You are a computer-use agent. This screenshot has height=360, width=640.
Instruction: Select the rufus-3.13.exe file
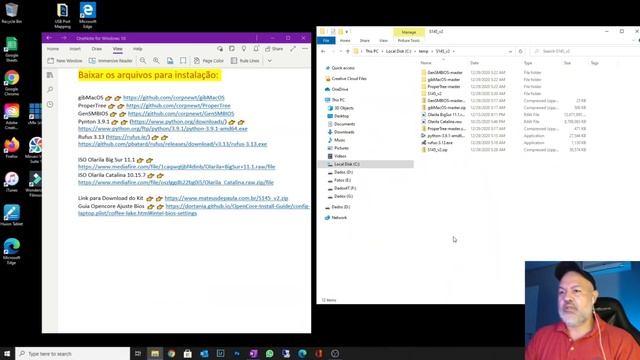point(440,143)
